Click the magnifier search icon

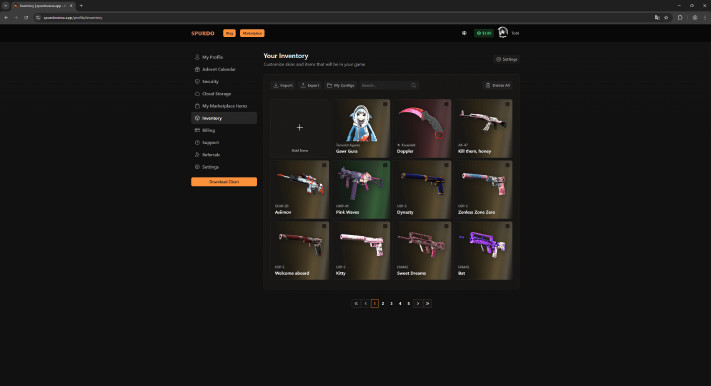(414, 85)
